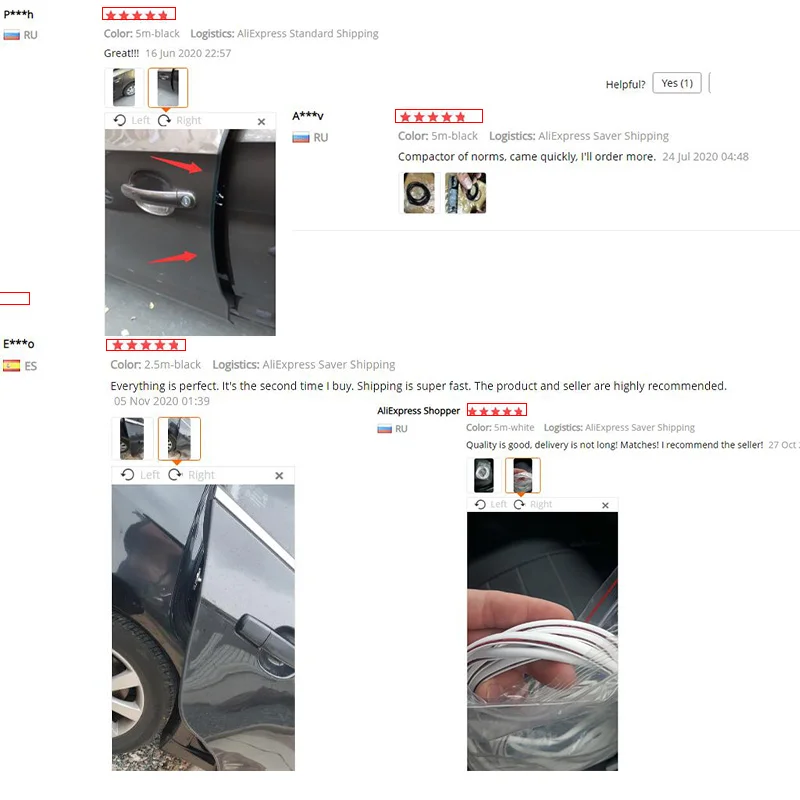
Task: Close P***h's enlarged review photo
Action: click(261, 121)
